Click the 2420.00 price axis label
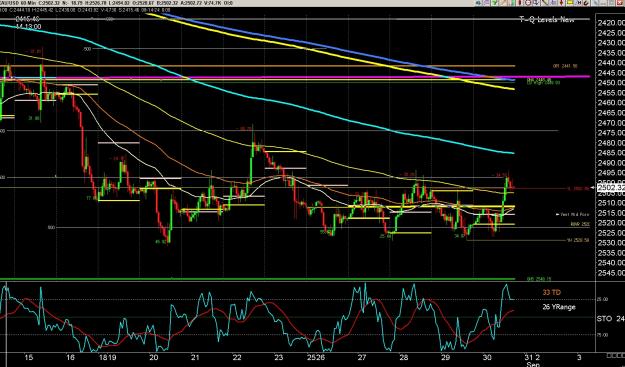Viewport: 625px width, 367px height. 611,22
